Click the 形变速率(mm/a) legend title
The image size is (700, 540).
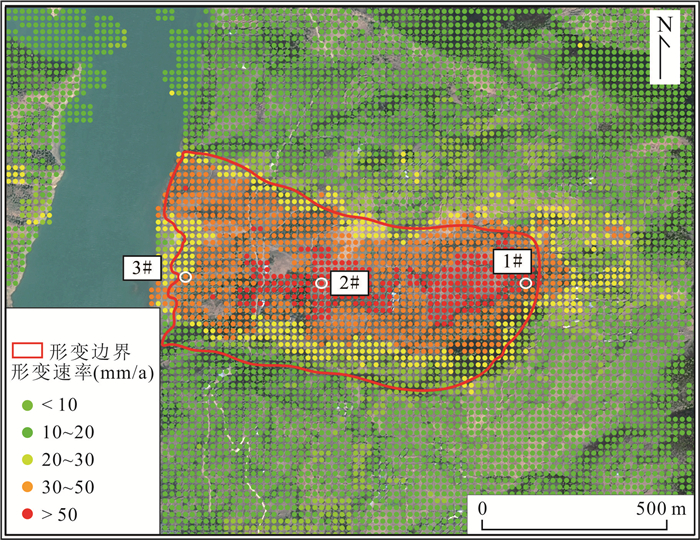[83, 372]
